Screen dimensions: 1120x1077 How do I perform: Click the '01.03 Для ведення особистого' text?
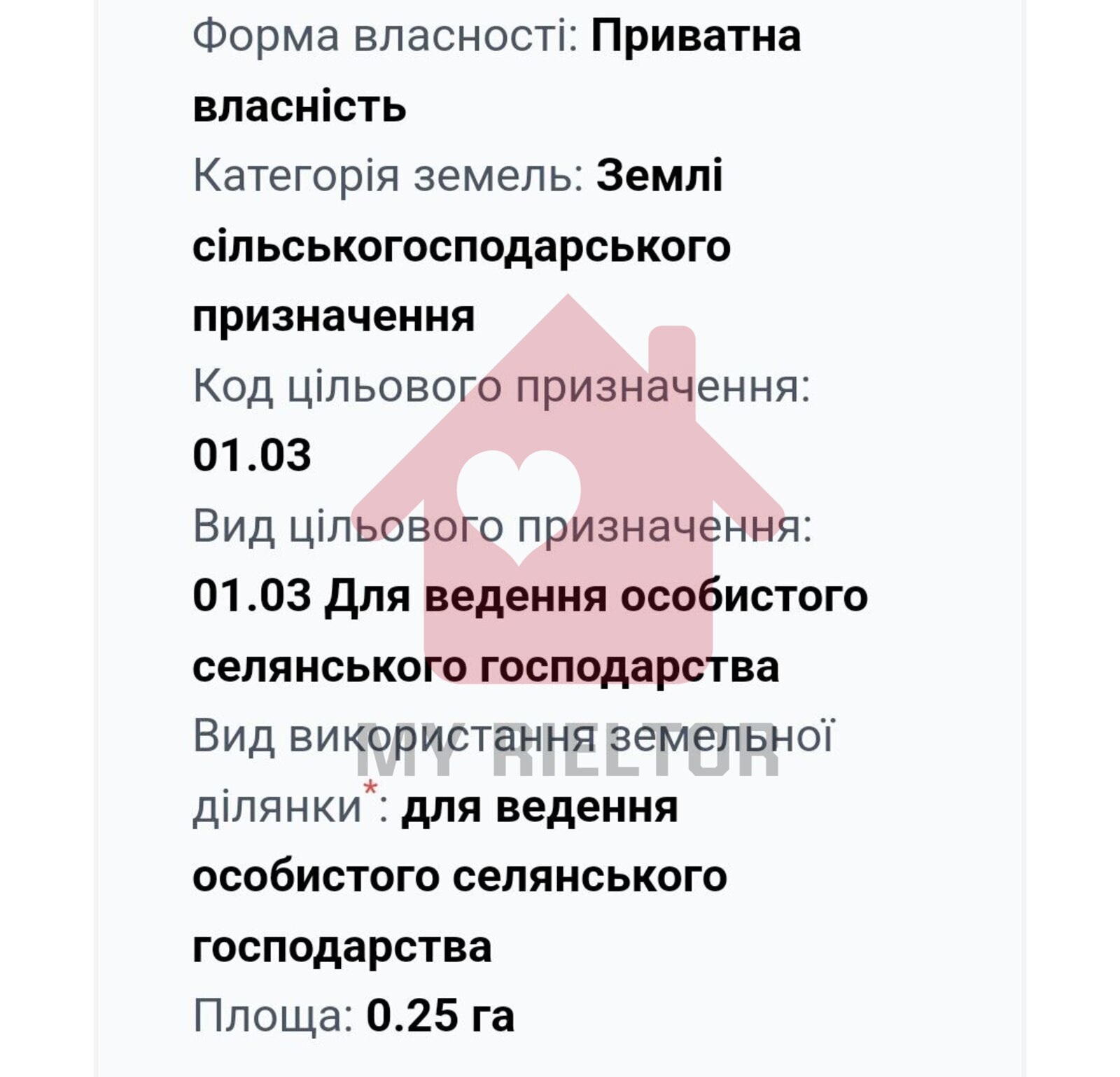[530, 596]
